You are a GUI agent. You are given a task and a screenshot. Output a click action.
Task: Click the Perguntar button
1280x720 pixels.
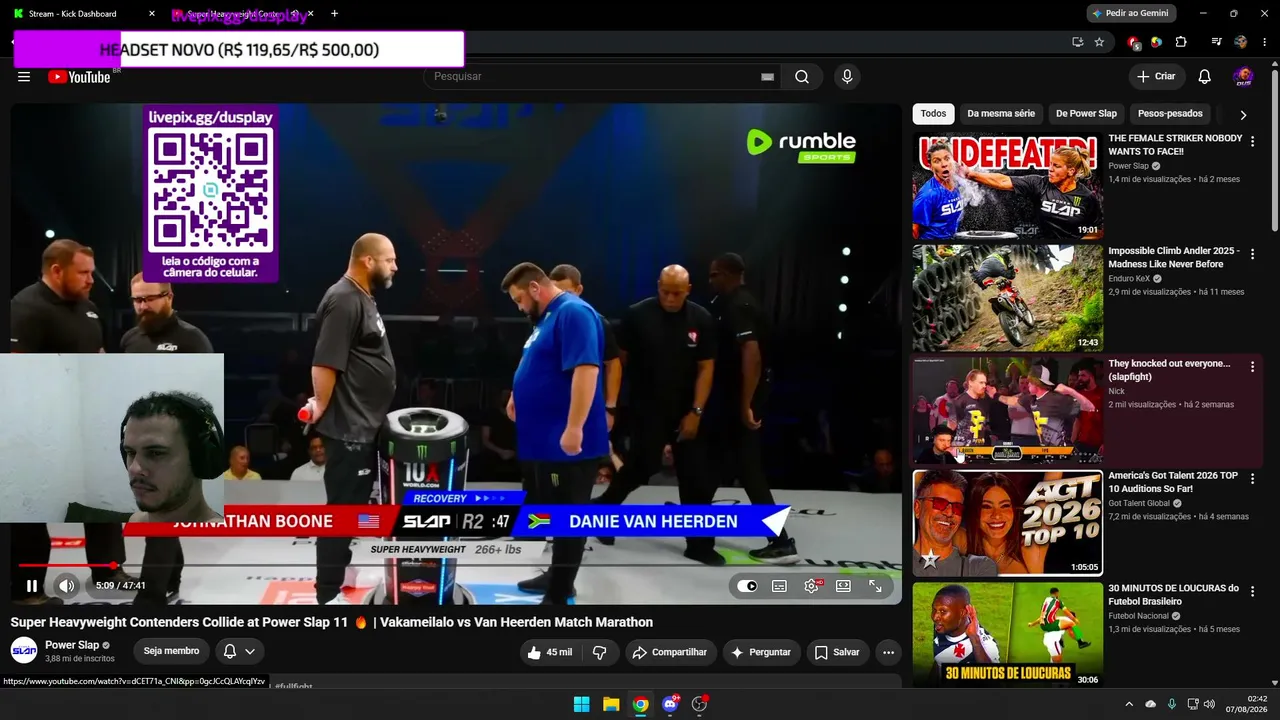761,652
